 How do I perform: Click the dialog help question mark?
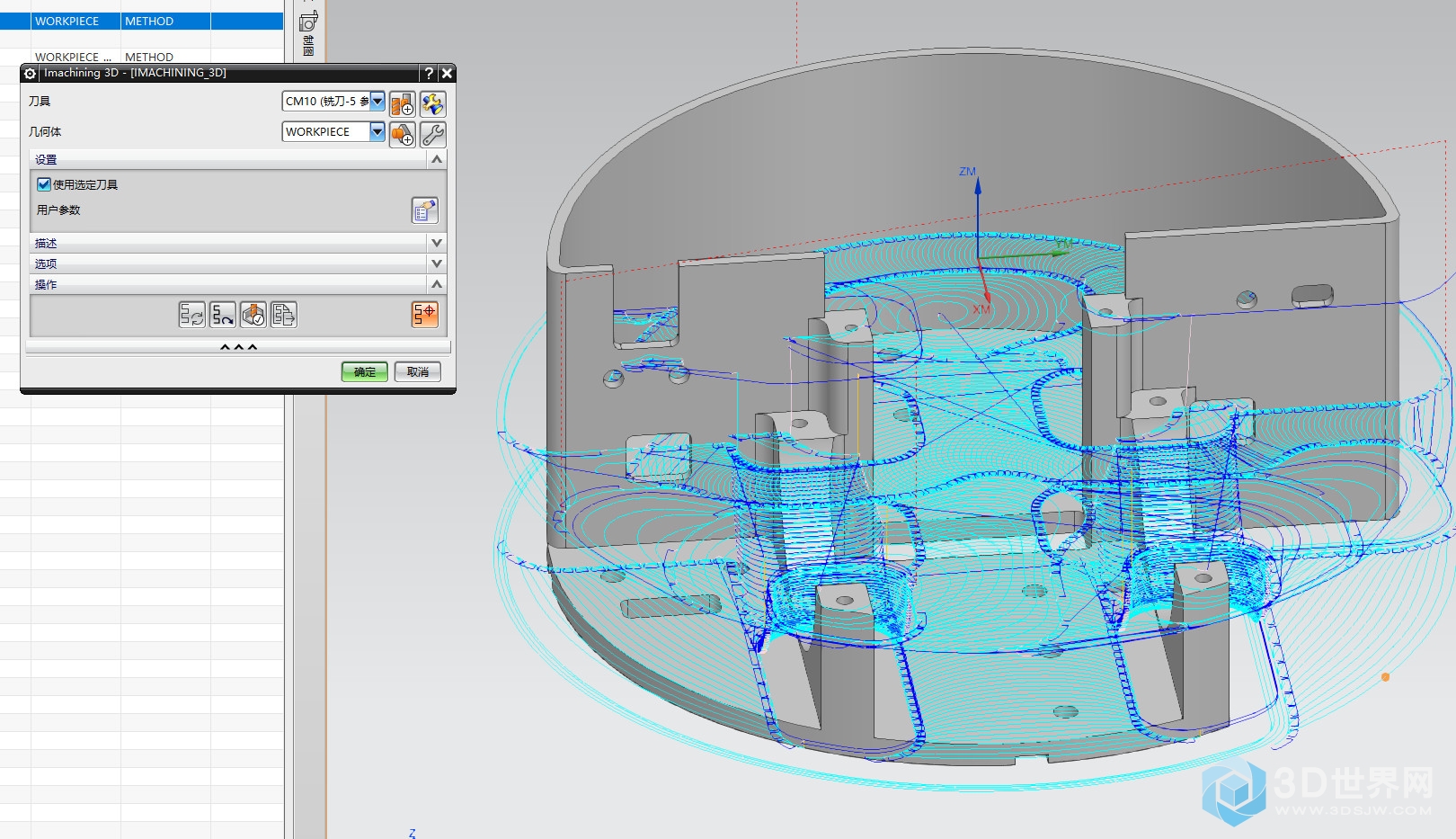pos(430,74)
